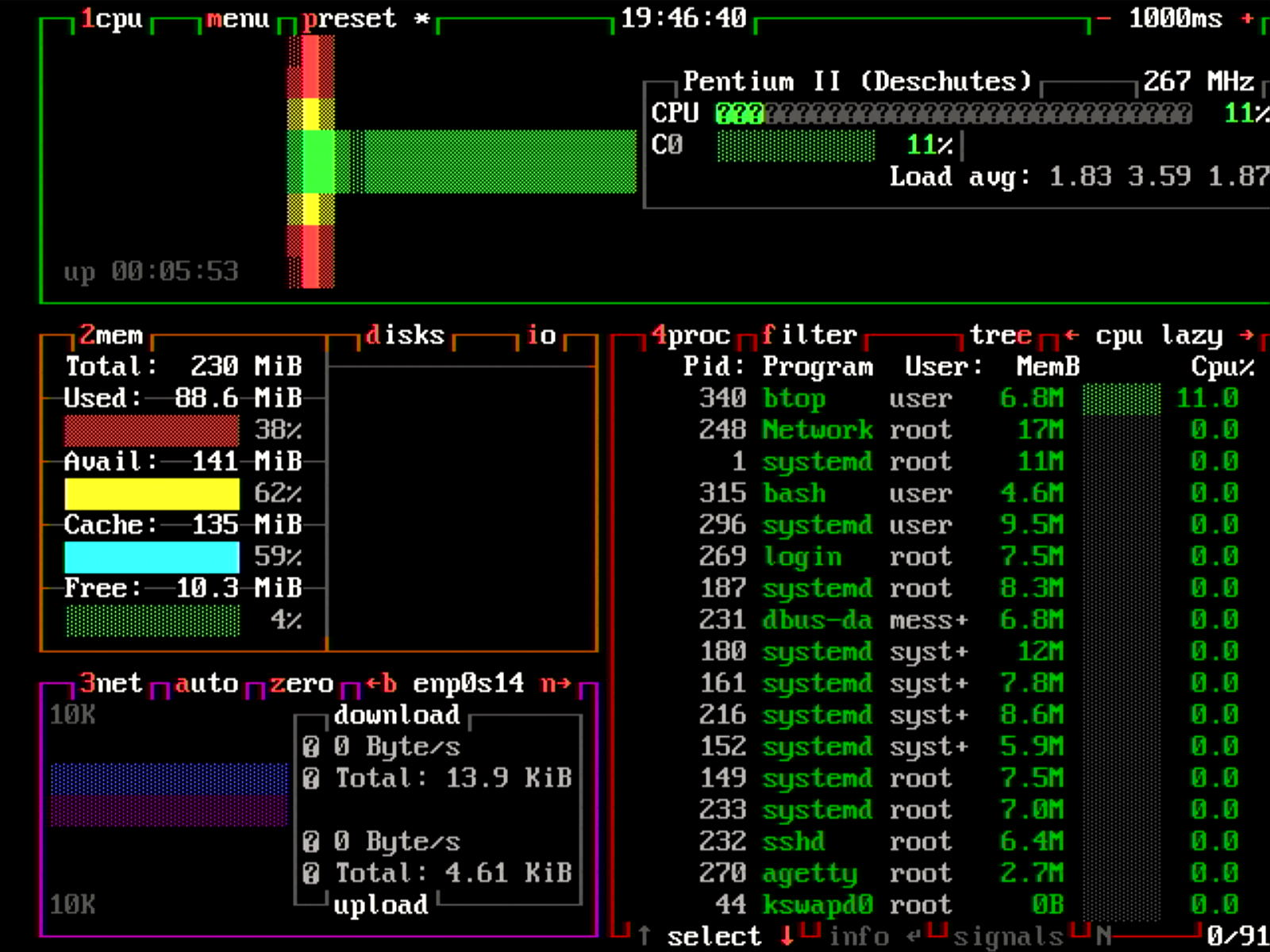This screenshot has width=1270, height=952.
Task: Click the 267 MHz frequency label
Action: pyautogui.click(x=1199, y=81)
